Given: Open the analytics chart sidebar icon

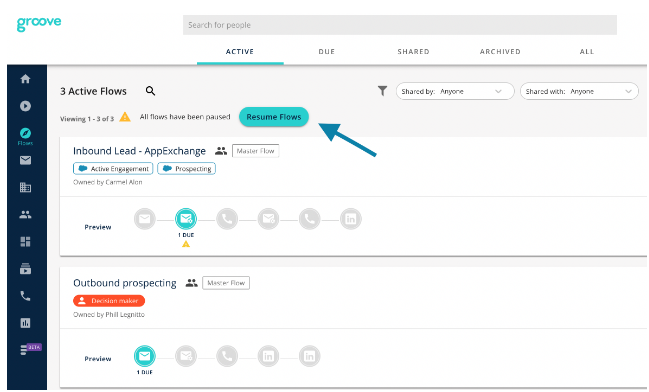Looking at the screenshot, I should coord(25,323).
